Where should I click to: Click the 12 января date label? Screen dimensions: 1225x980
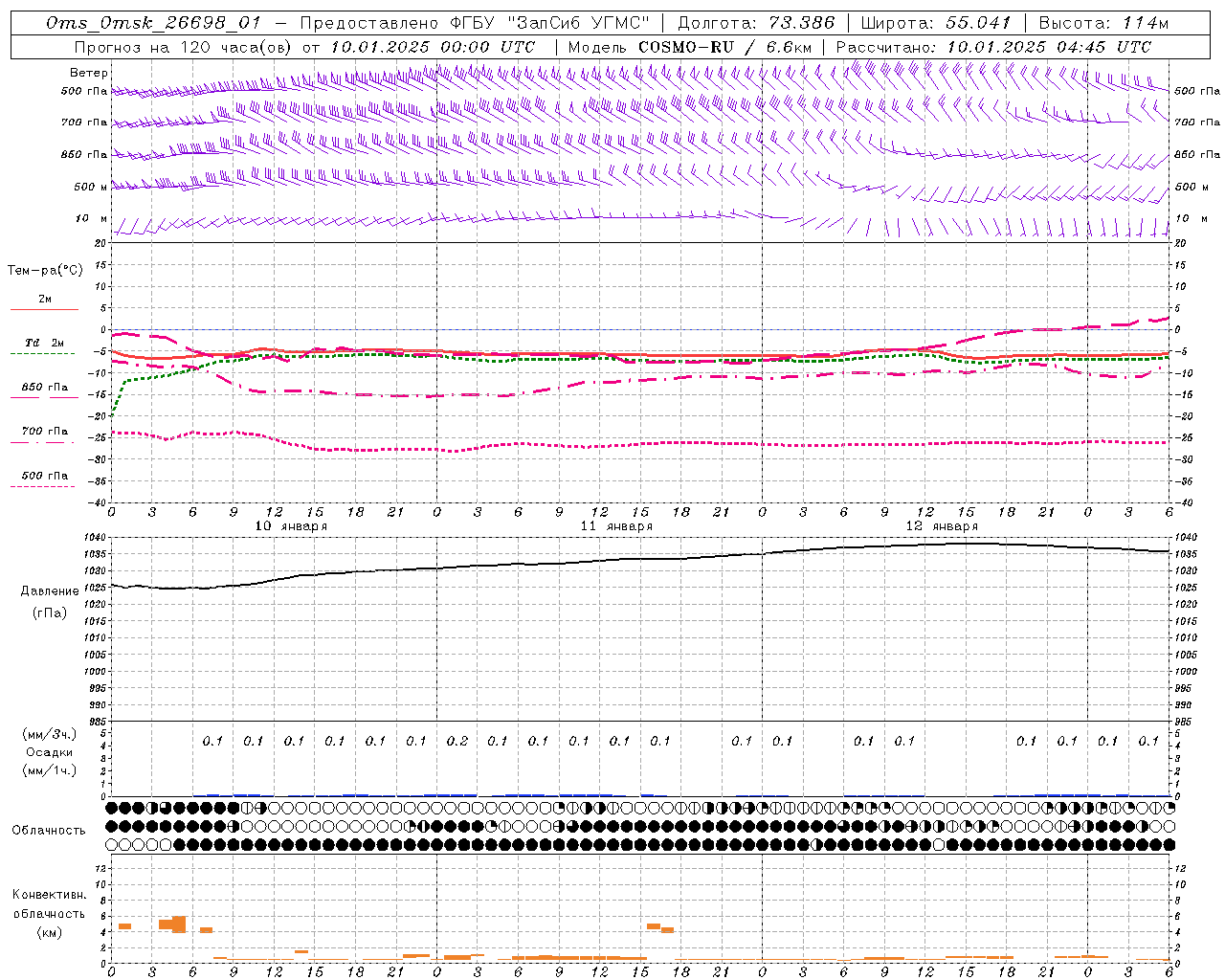coord(942,526)
